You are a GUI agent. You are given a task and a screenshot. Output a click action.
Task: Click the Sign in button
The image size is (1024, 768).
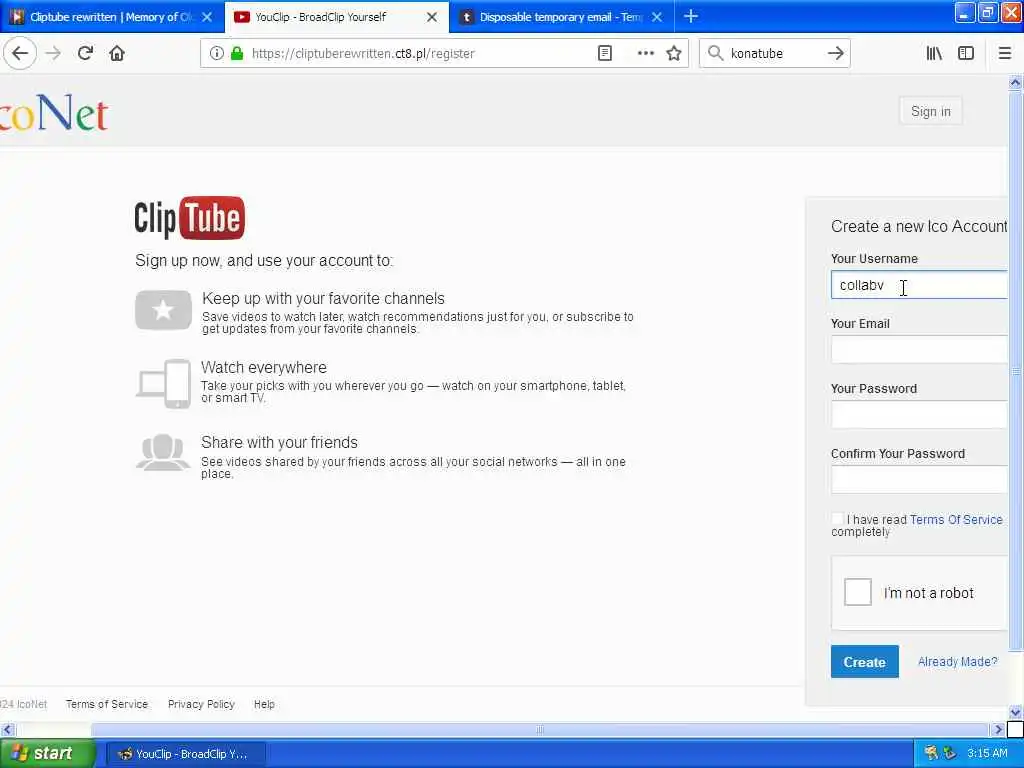point(931,112)
